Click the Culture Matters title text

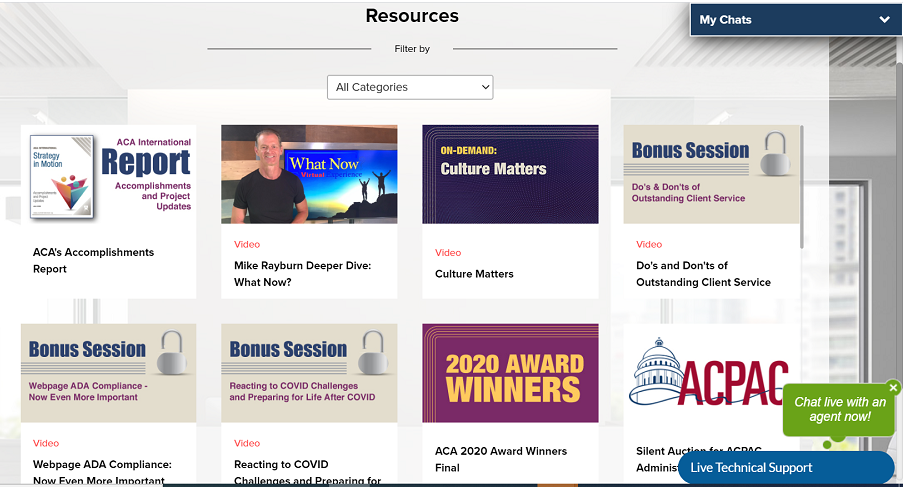474,274
